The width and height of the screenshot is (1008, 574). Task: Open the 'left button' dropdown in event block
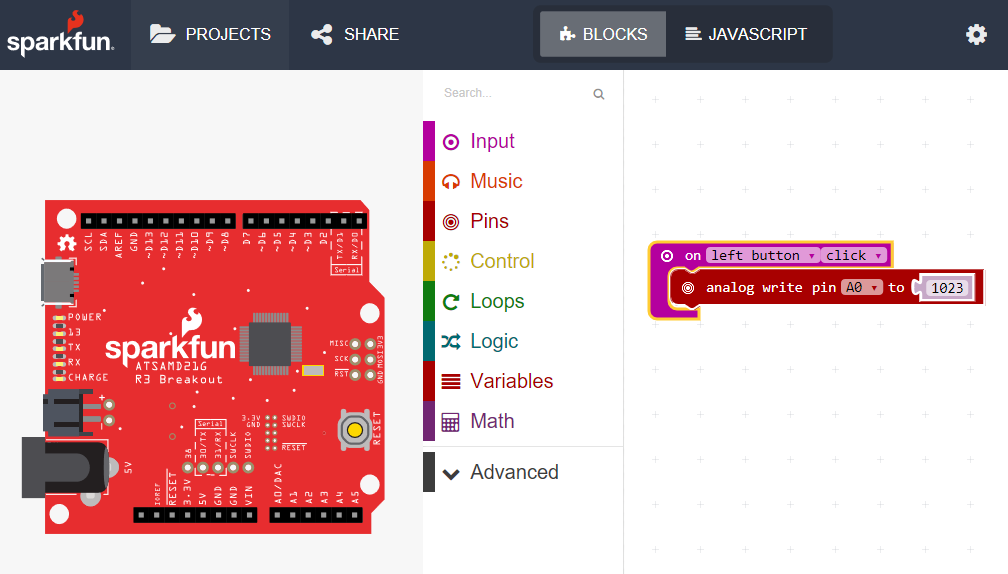tap(763, 256)
